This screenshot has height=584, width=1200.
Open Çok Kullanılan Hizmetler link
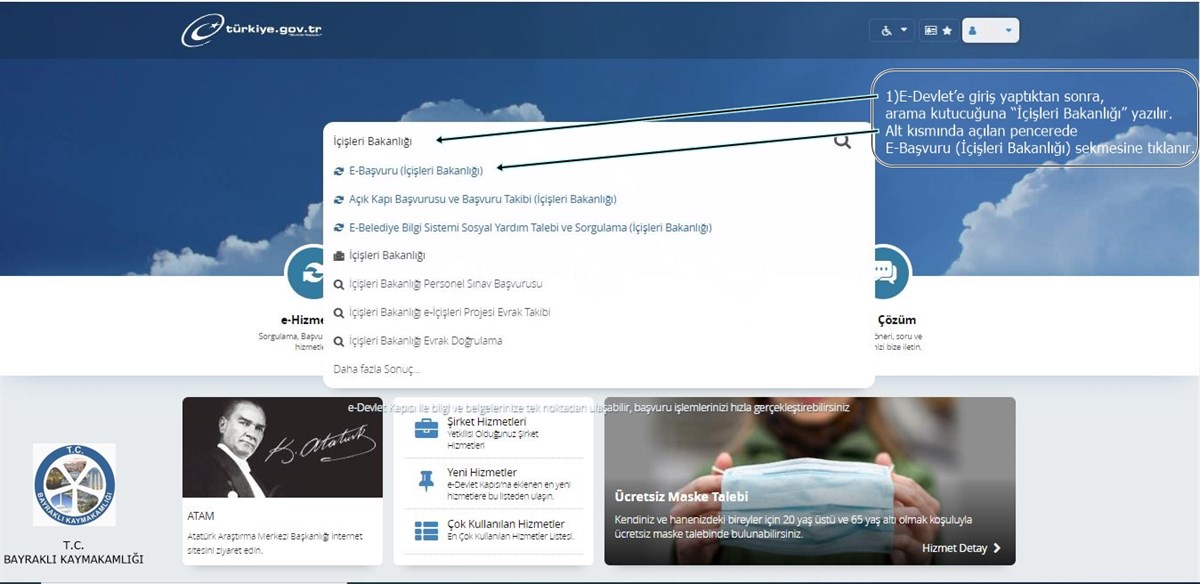pyautogui.click(x=506, y=524)
